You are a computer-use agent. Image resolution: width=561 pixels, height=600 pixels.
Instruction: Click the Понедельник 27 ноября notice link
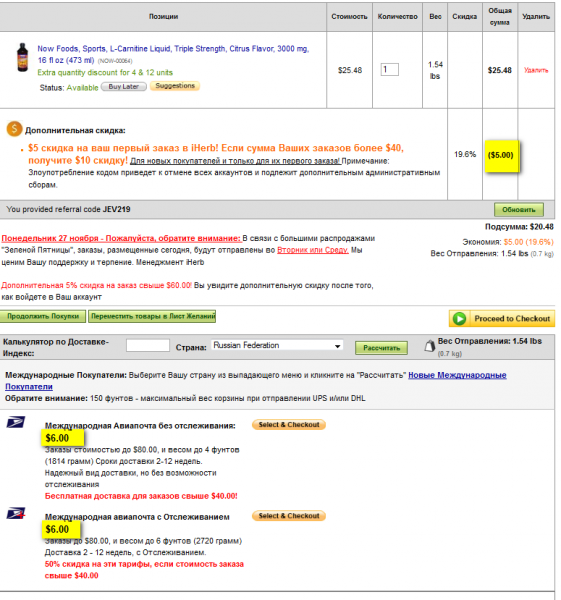(121, 238)
